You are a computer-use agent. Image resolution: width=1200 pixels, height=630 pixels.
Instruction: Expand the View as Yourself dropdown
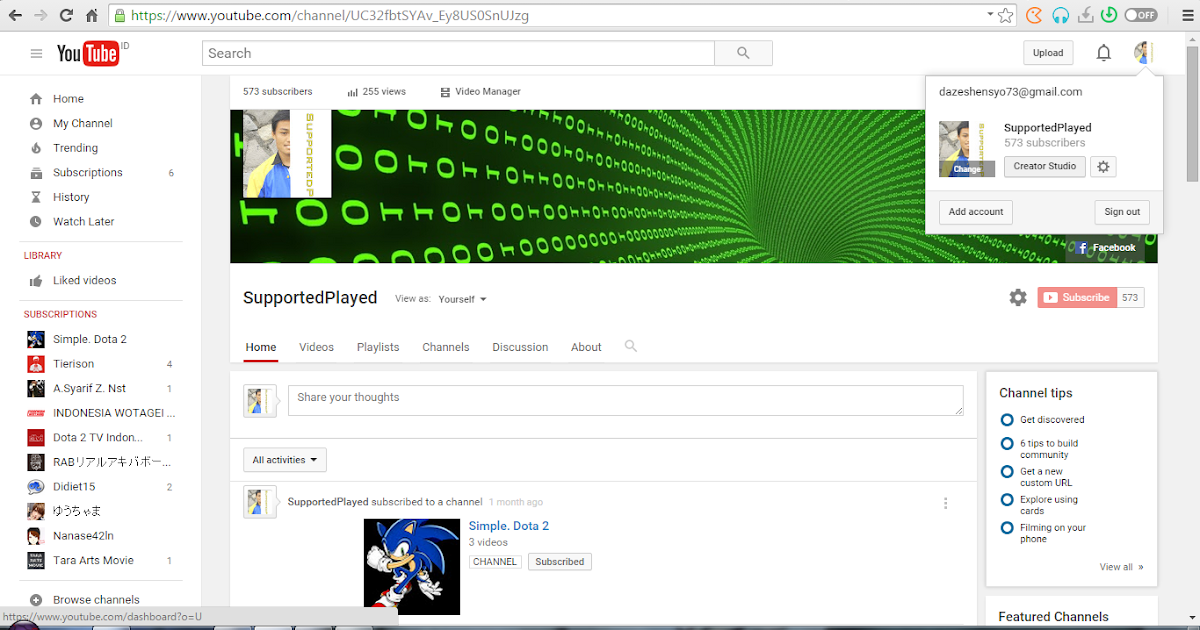[462, 299]
